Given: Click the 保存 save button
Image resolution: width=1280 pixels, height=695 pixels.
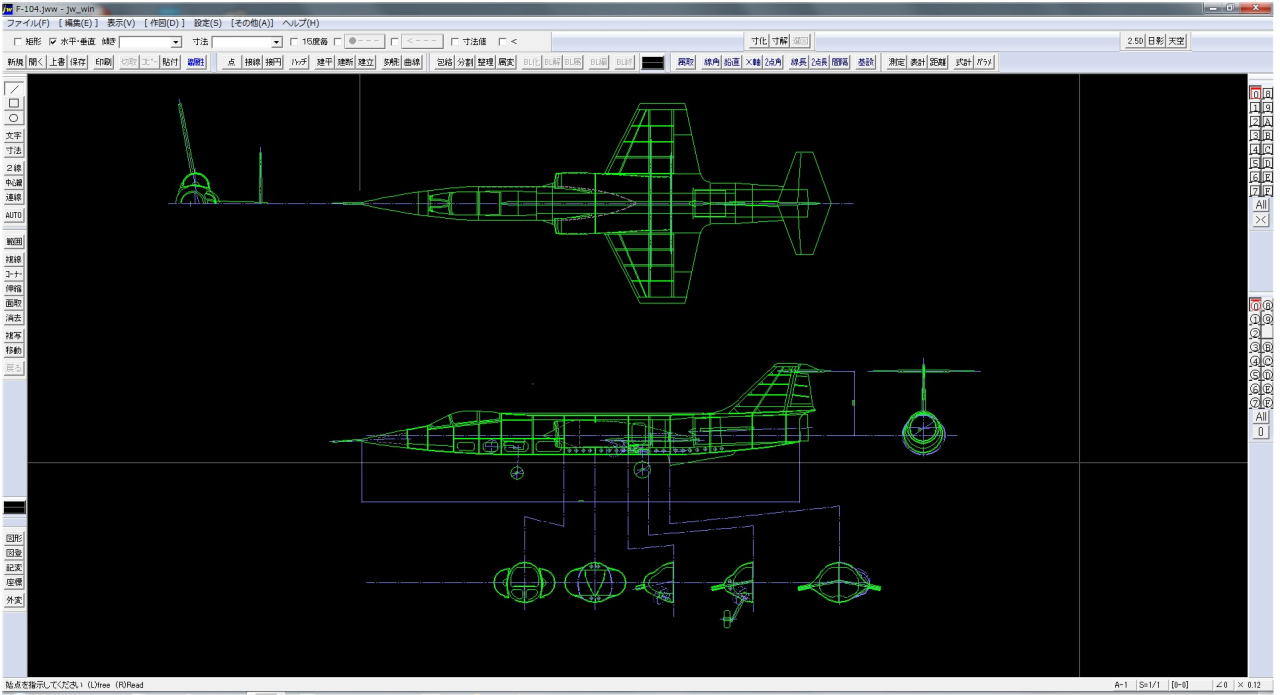Looking at the screenshot, I should 78,62.
